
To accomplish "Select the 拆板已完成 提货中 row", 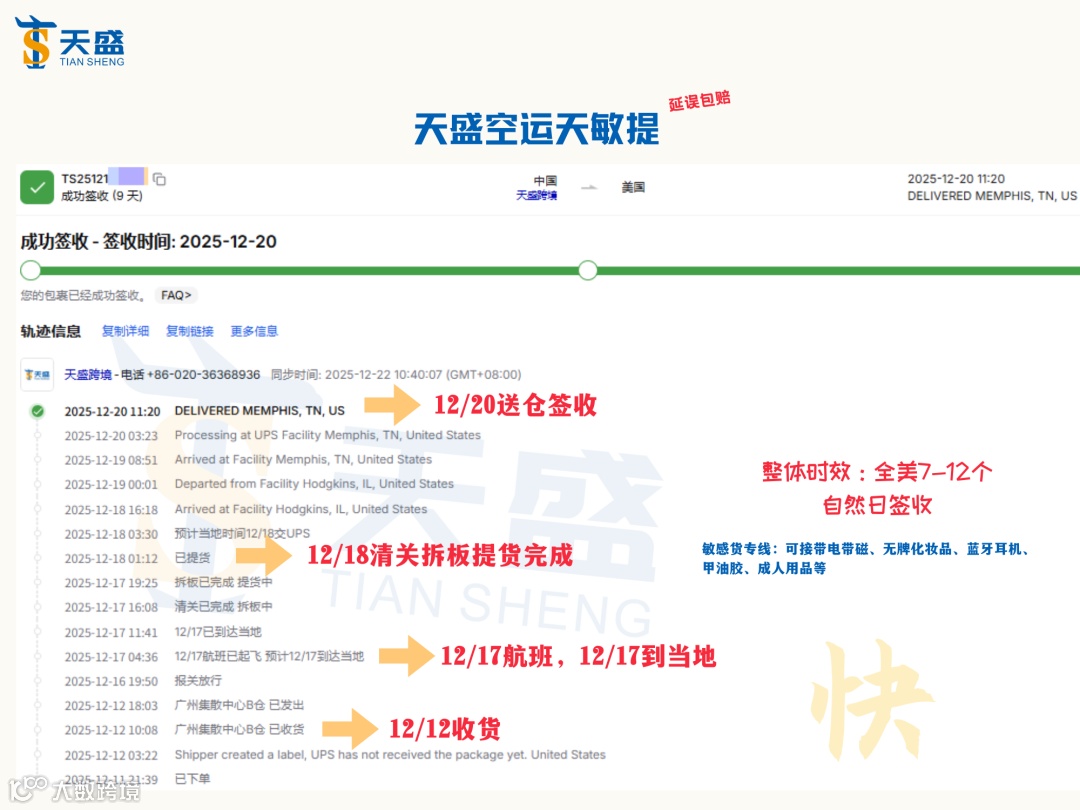I will pos(169,583).
